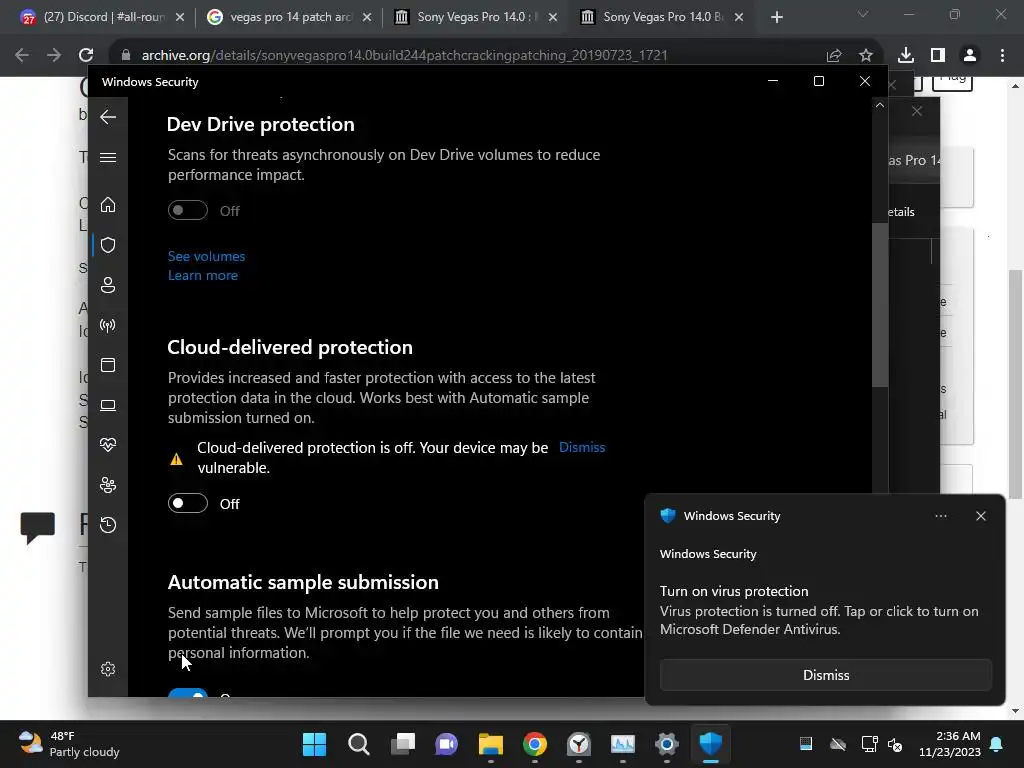Click the Windows Security scrollbar thumb

pos(880,304)
